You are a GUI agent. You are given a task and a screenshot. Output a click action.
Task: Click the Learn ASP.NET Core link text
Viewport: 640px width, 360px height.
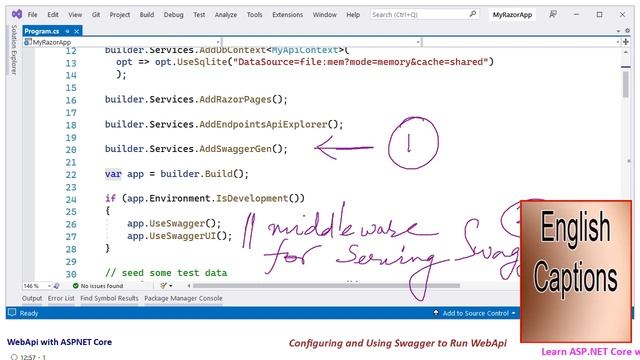click(590, 351)
